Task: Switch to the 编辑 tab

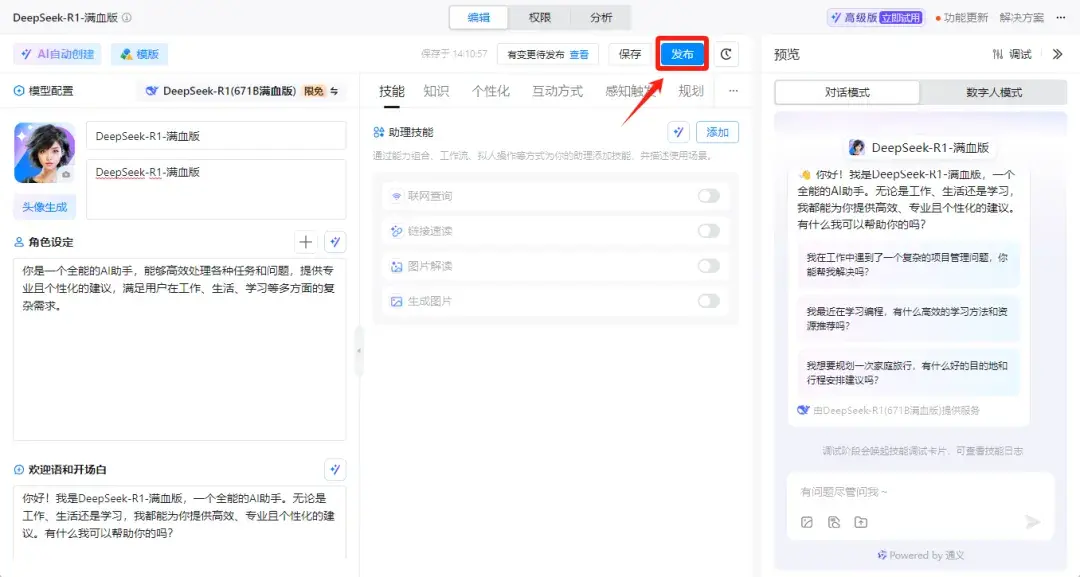Action: click(x=479, y=18)
